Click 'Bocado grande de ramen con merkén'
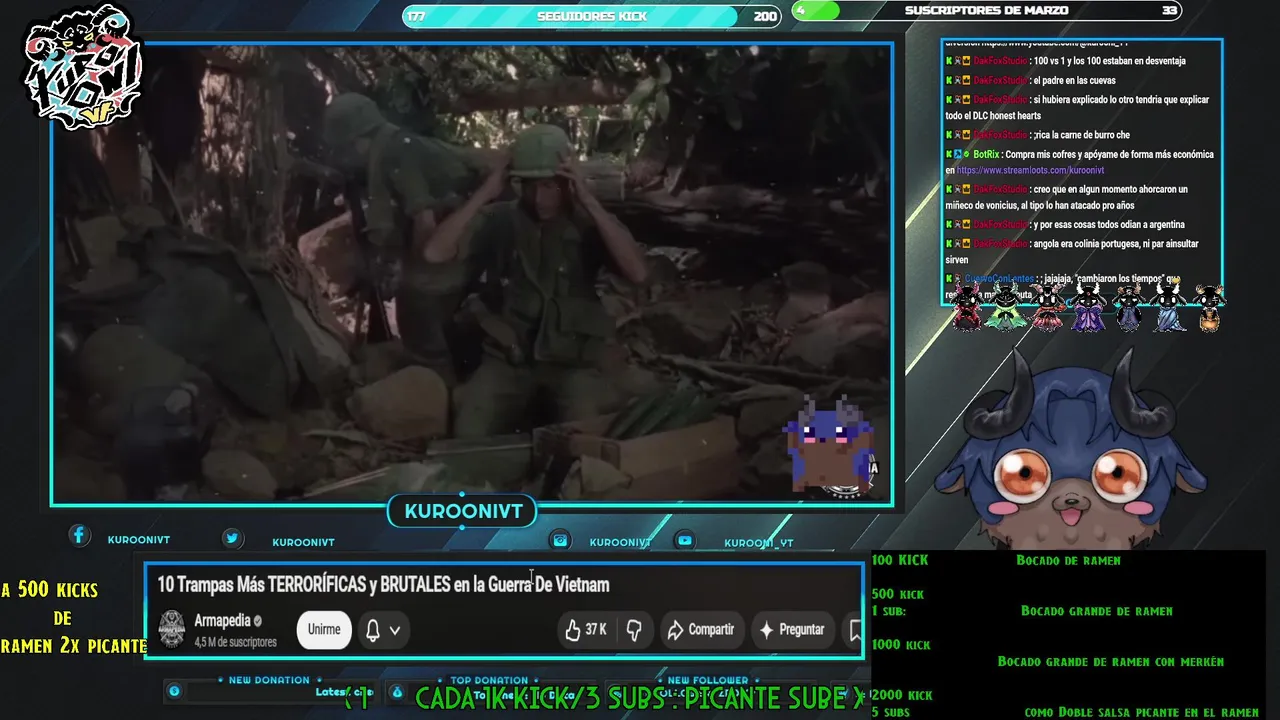The image size is (1280, 720). click(1111, 662)
